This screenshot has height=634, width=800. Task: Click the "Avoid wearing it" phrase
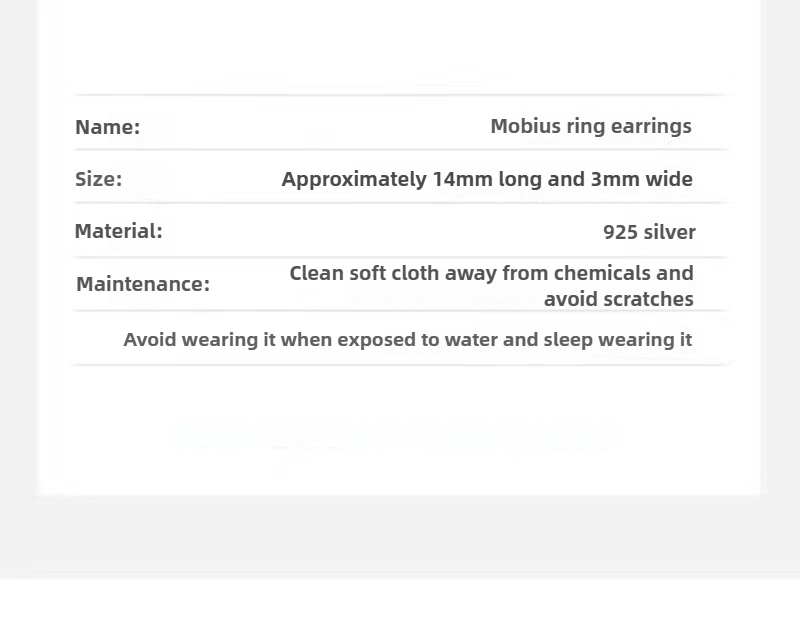pyautogui.click(x=199, y=340)
